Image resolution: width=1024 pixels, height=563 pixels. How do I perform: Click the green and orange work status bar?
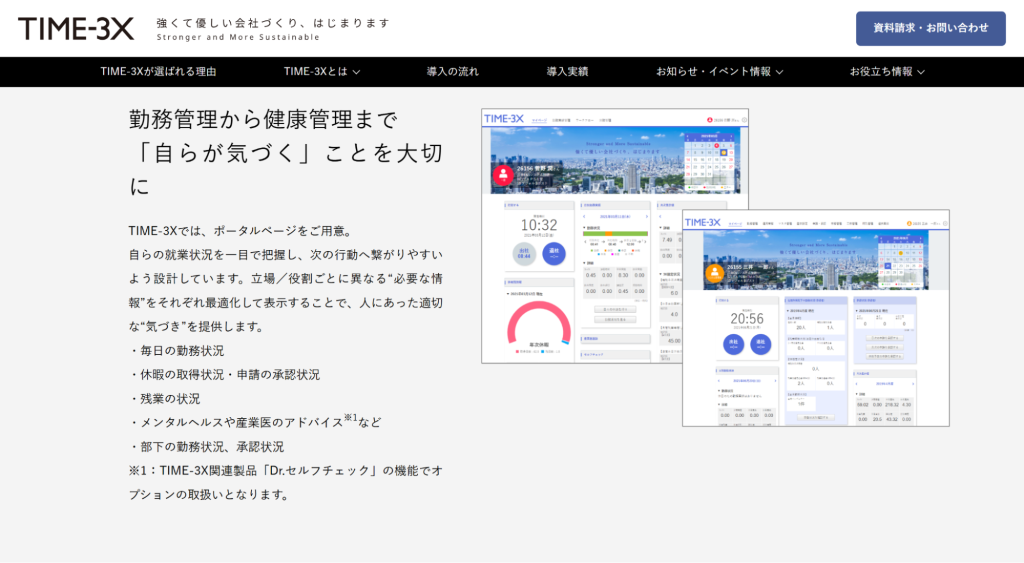(x=613, y=235)
